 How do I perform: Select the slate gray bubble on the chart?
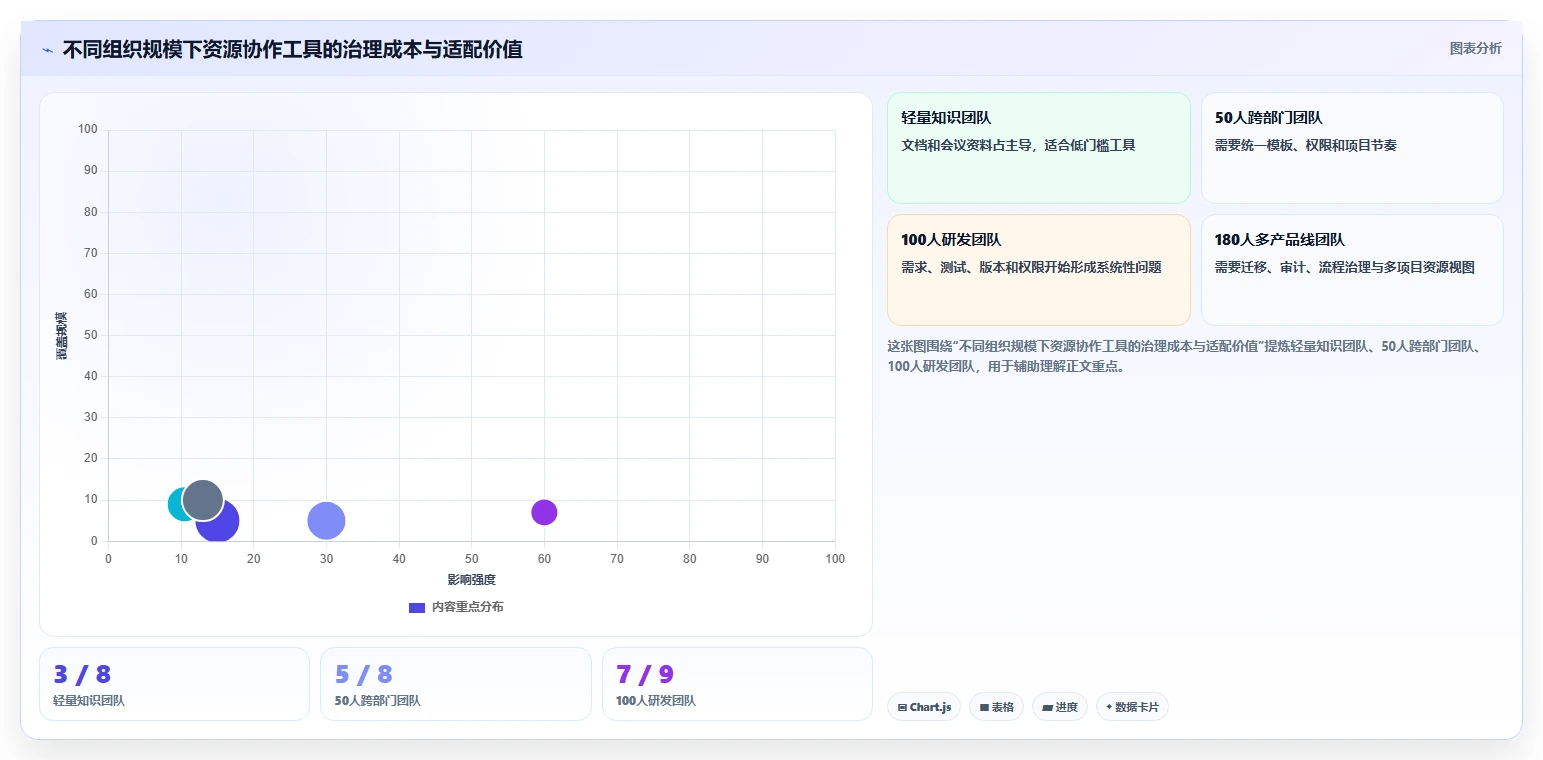202,500
